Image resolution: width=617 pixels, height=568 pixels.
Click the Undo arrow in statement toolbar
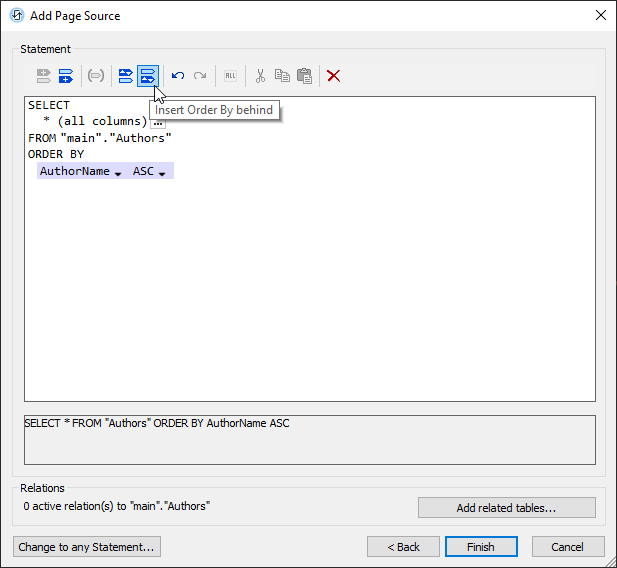[178, 76]
